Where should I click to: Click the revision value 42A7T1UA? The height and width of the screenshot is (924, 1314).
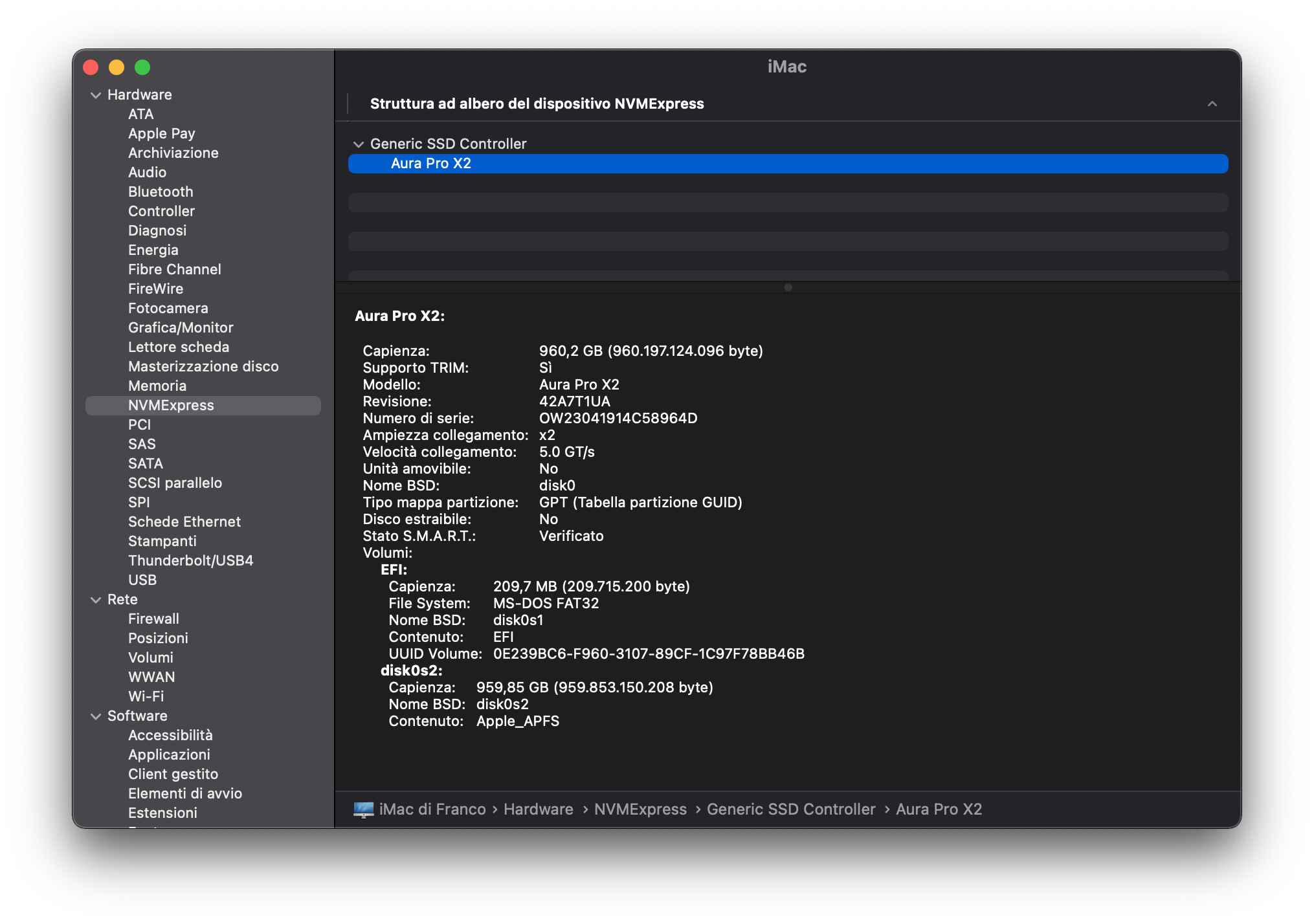click(575, 401)
